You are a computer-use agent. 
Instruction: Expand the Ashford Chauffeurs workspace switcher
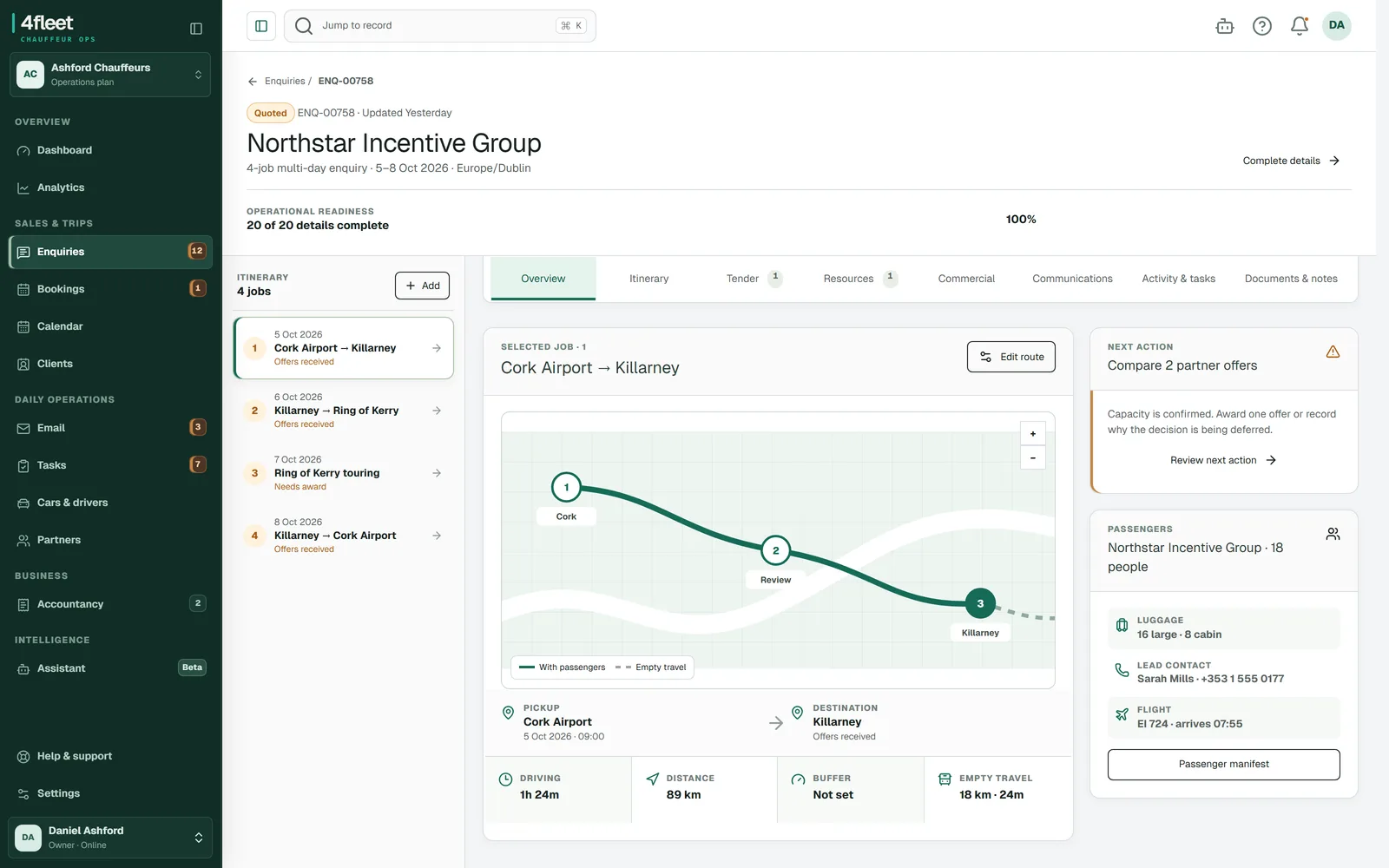click(110, 75)
